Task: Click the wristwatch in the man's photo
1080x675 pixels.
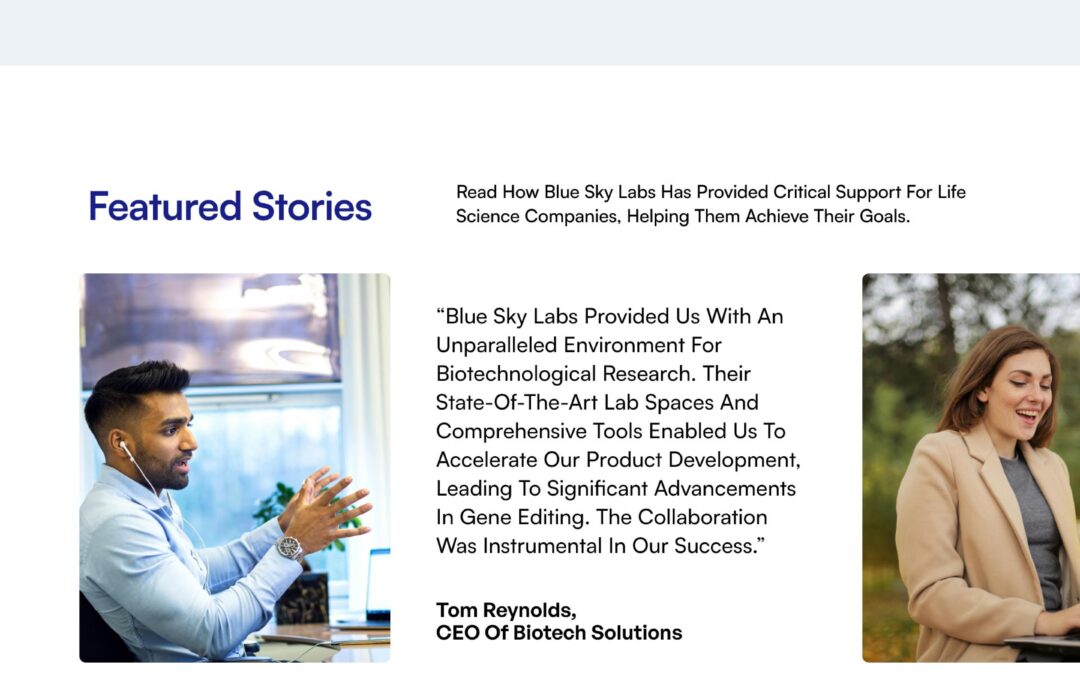Action: point(290,548)
